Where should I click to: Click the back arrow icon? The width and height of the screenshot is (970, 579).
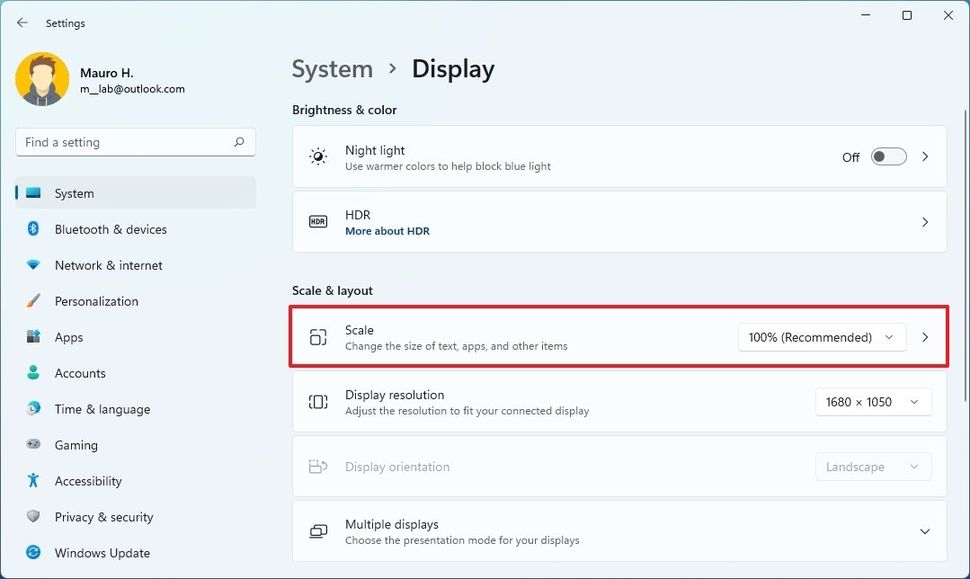coord(22,23)
